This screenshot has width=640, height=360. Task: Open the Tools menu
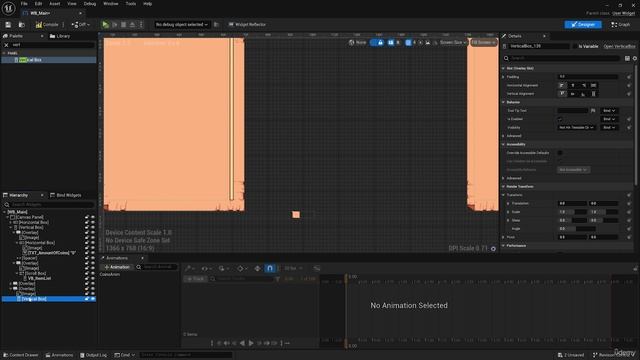(131, 4)
